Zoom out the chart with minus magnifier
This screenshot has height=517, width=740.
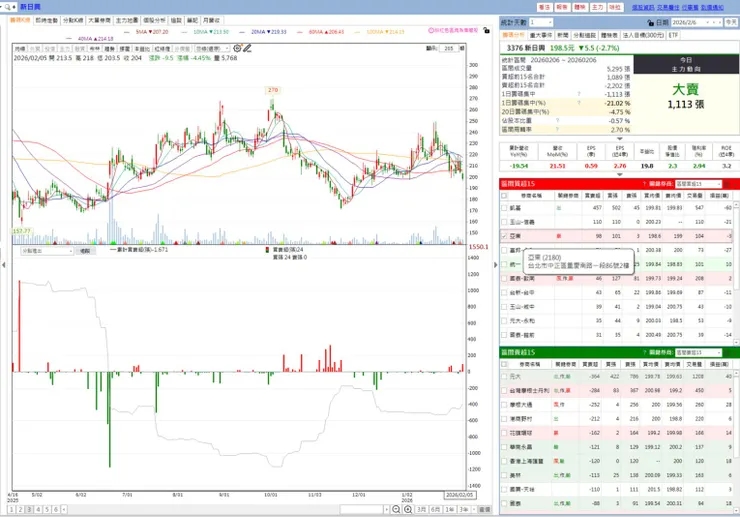[396, 509]
